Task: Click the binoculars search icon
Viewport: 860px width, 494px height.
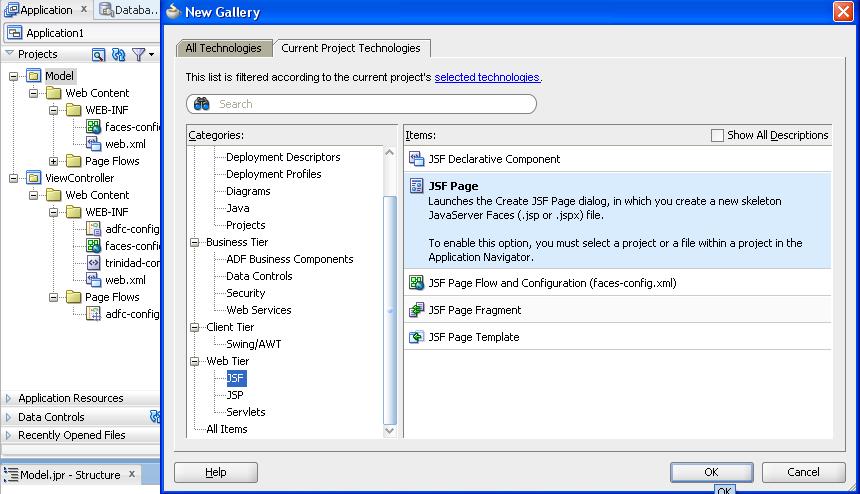Action: 202,104
